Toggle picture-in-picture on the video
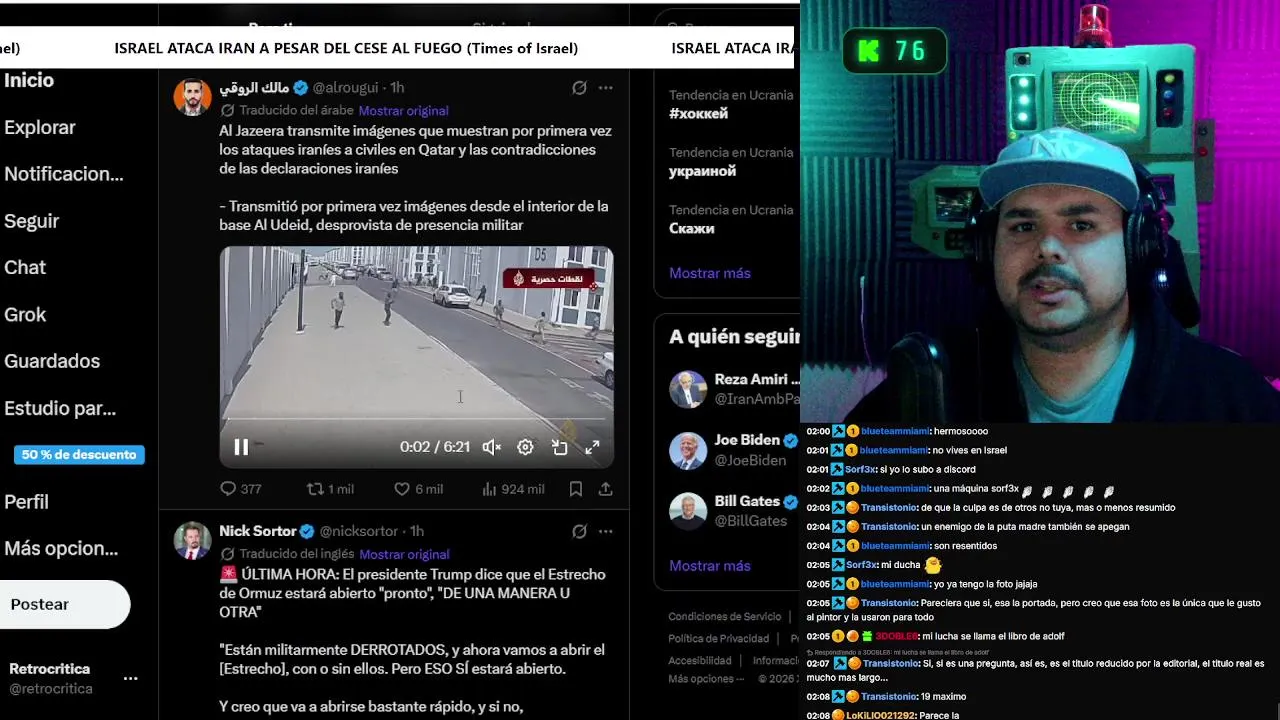The image size is (1280, 720). click(559, 447)
